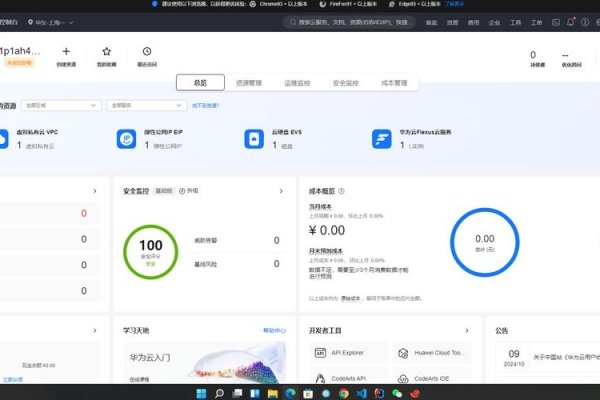Click the learn more link in browser banner

click(454, 4)
